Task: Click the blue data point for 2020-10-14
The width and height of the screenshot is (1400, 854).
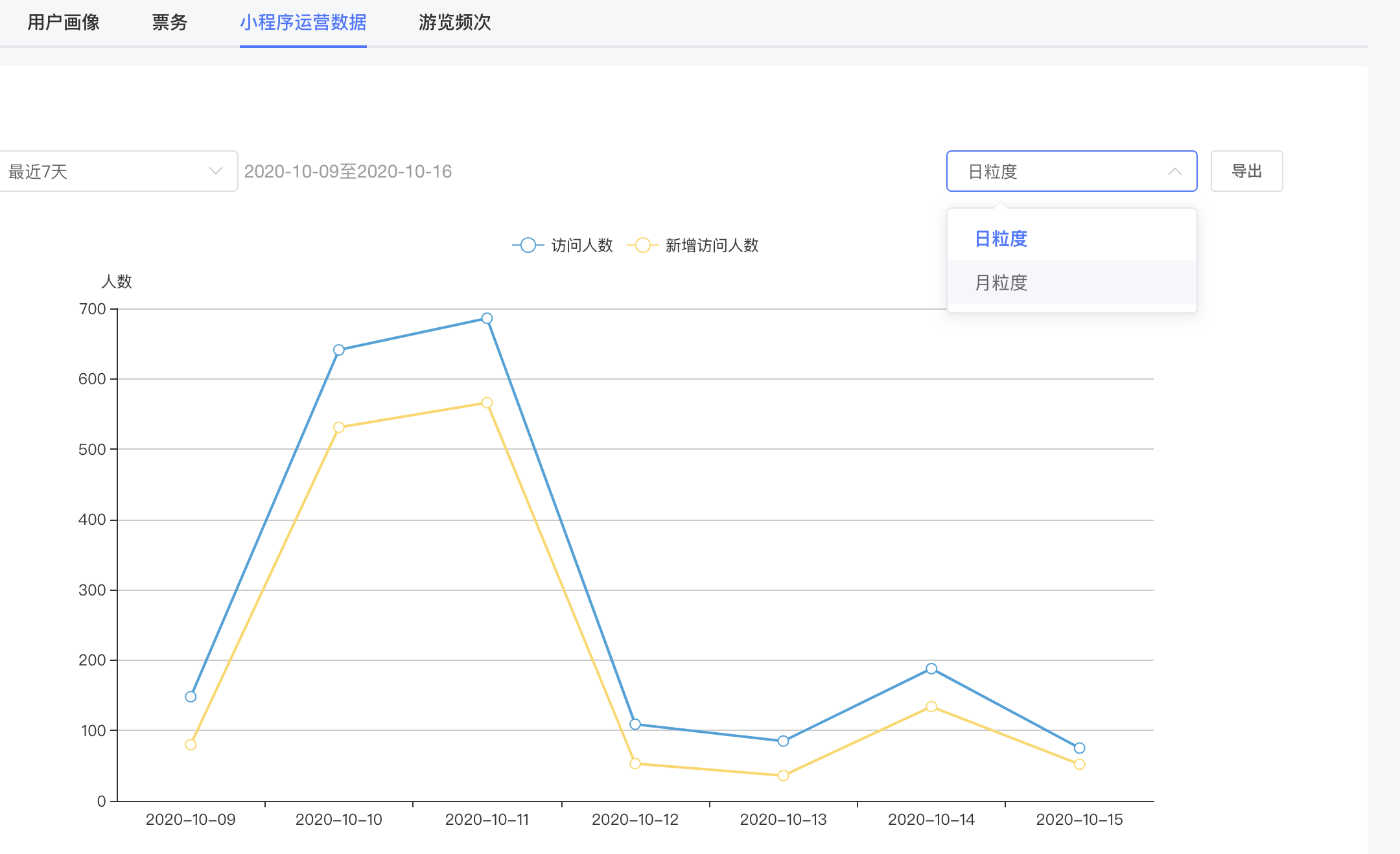Action: point(931,669)
